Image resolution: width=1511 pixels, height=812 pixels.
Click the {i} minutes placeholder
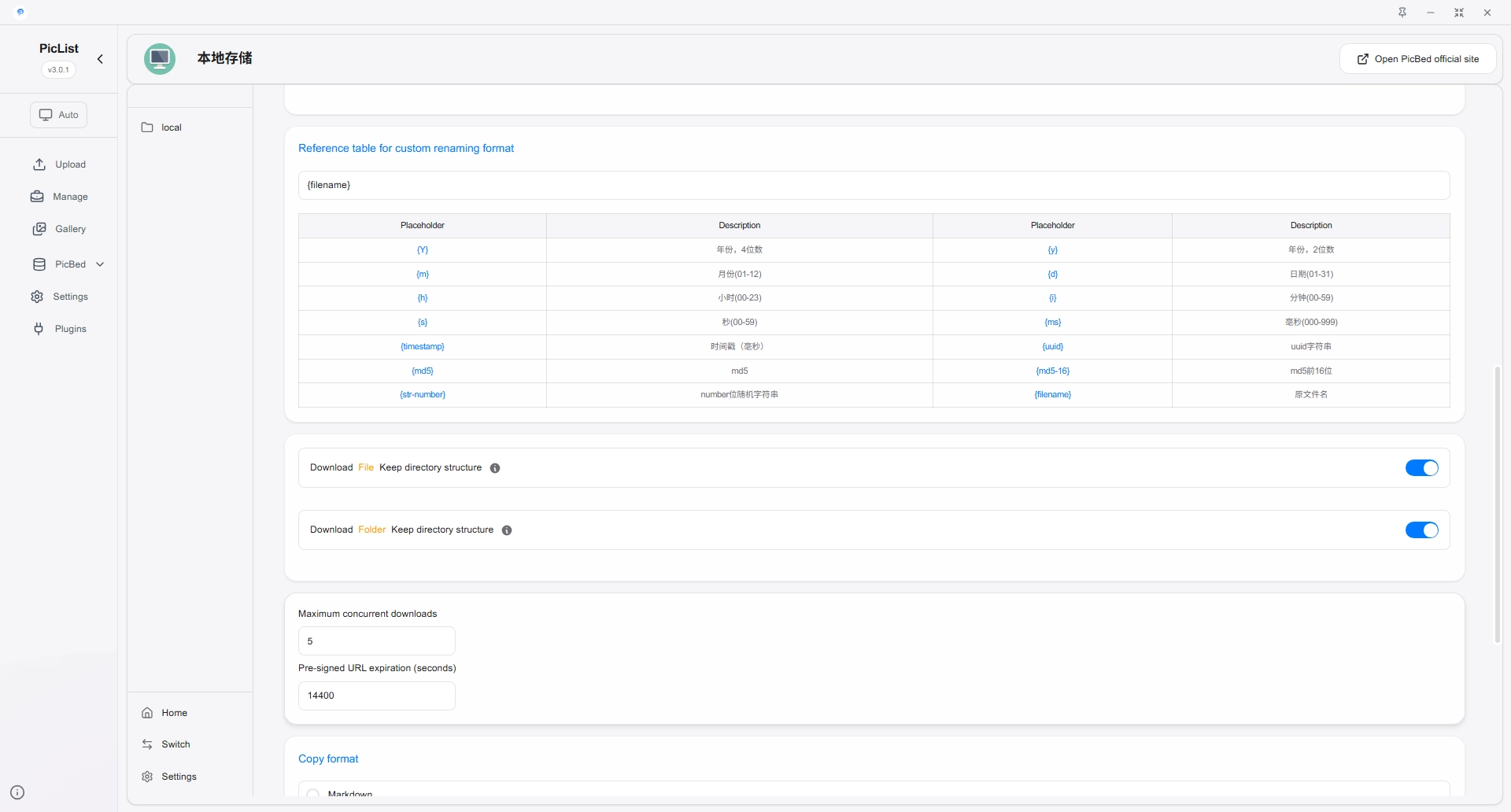pyautogui.click(x=1053, y=298)
